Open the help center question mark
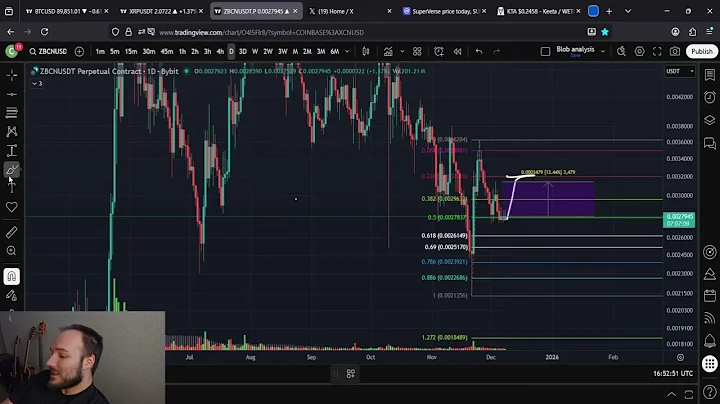This screenshot has width=720, height=404. coord(710,392)
